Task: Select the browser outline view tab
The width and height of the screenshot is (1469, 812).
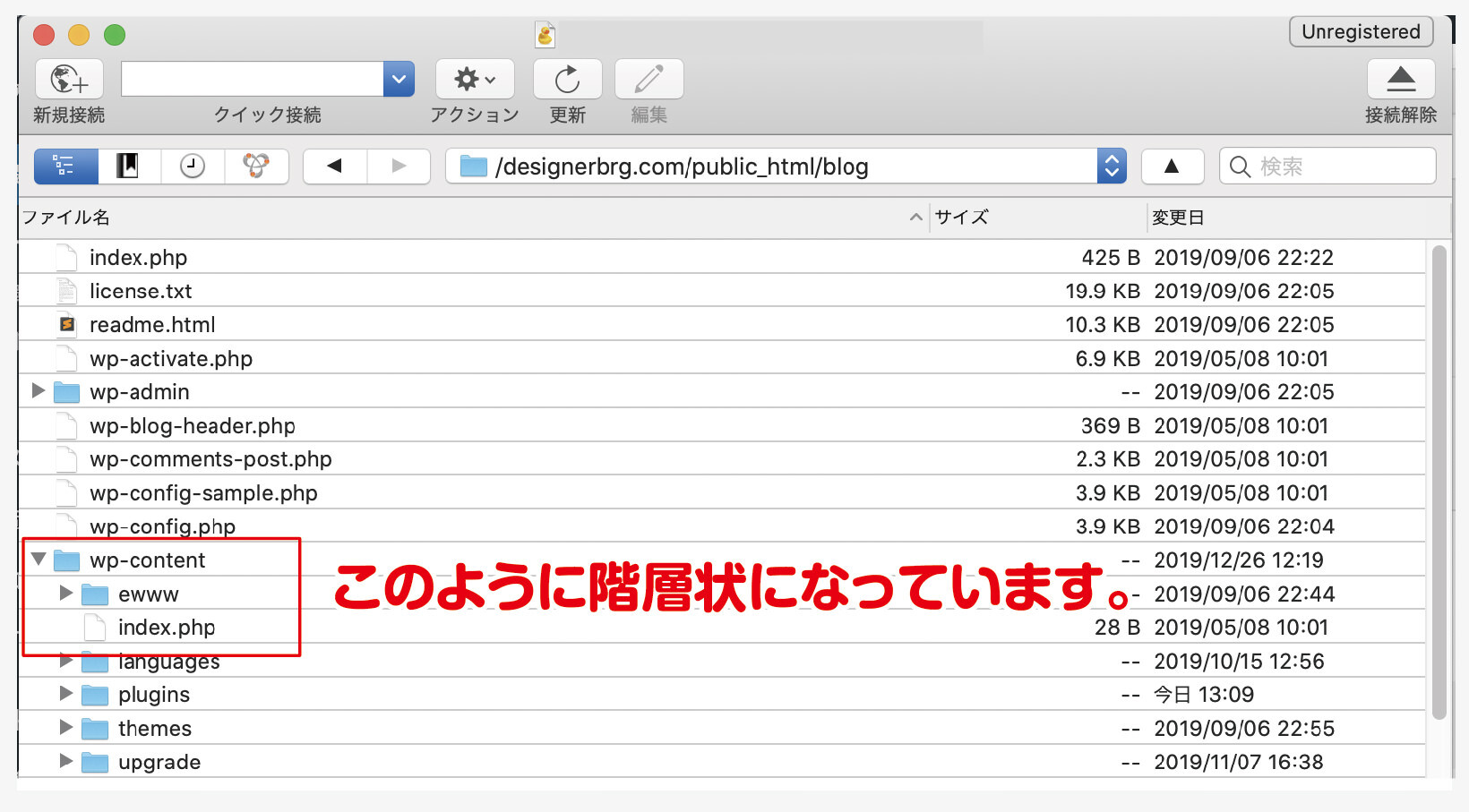Action: point(65,167)
